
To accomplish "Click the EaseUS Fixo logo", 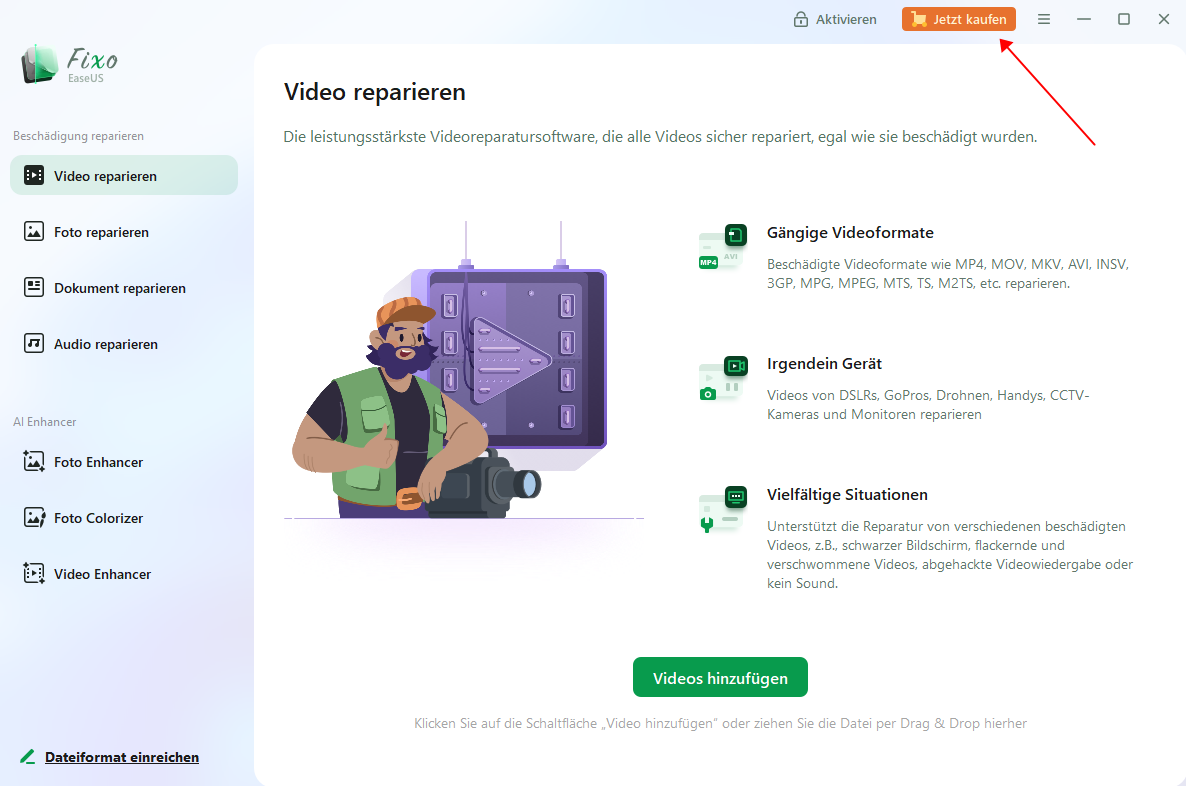I will 67,63.
